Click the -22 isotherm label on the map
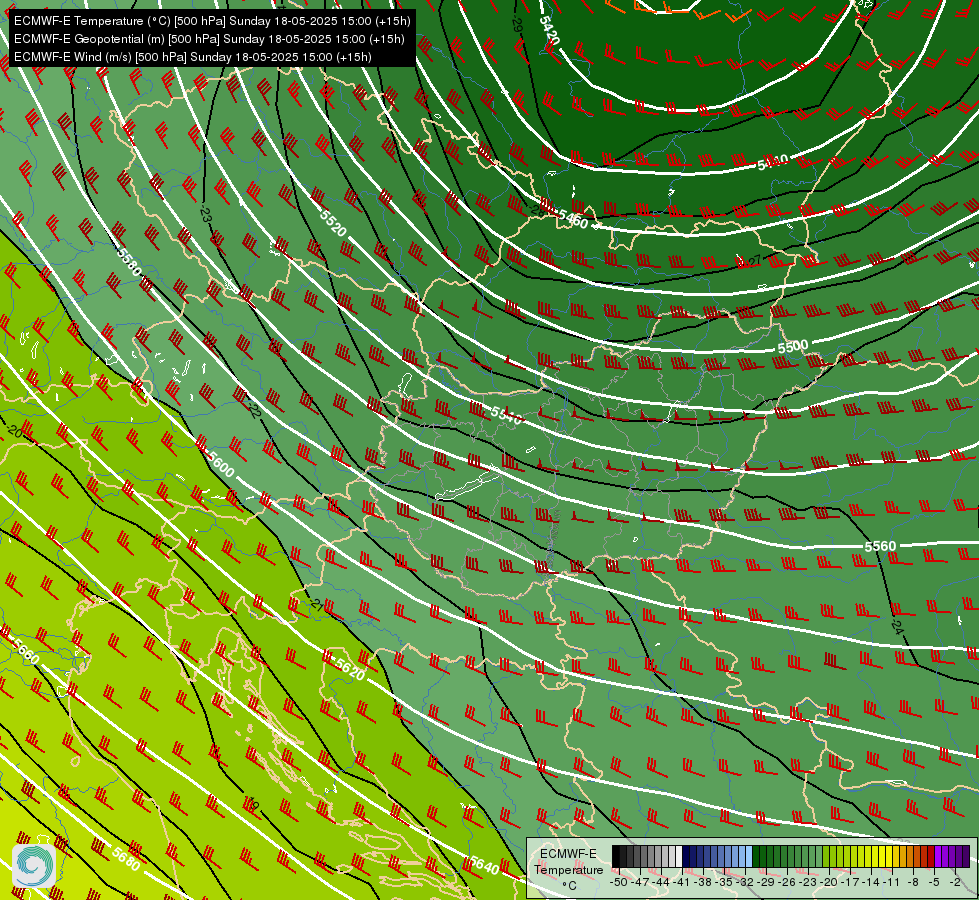 coord(253,410)
